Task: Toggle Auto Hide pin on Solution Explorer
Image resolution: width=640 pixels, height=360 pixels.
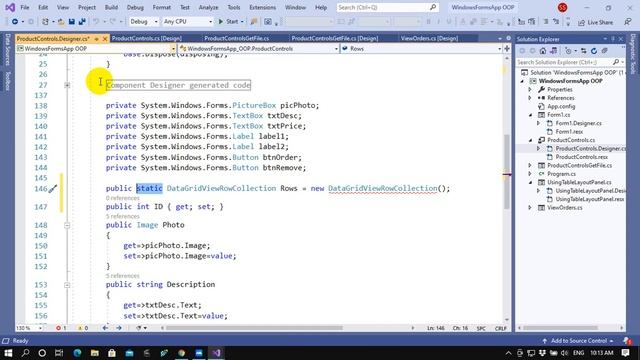Action: 613,39
